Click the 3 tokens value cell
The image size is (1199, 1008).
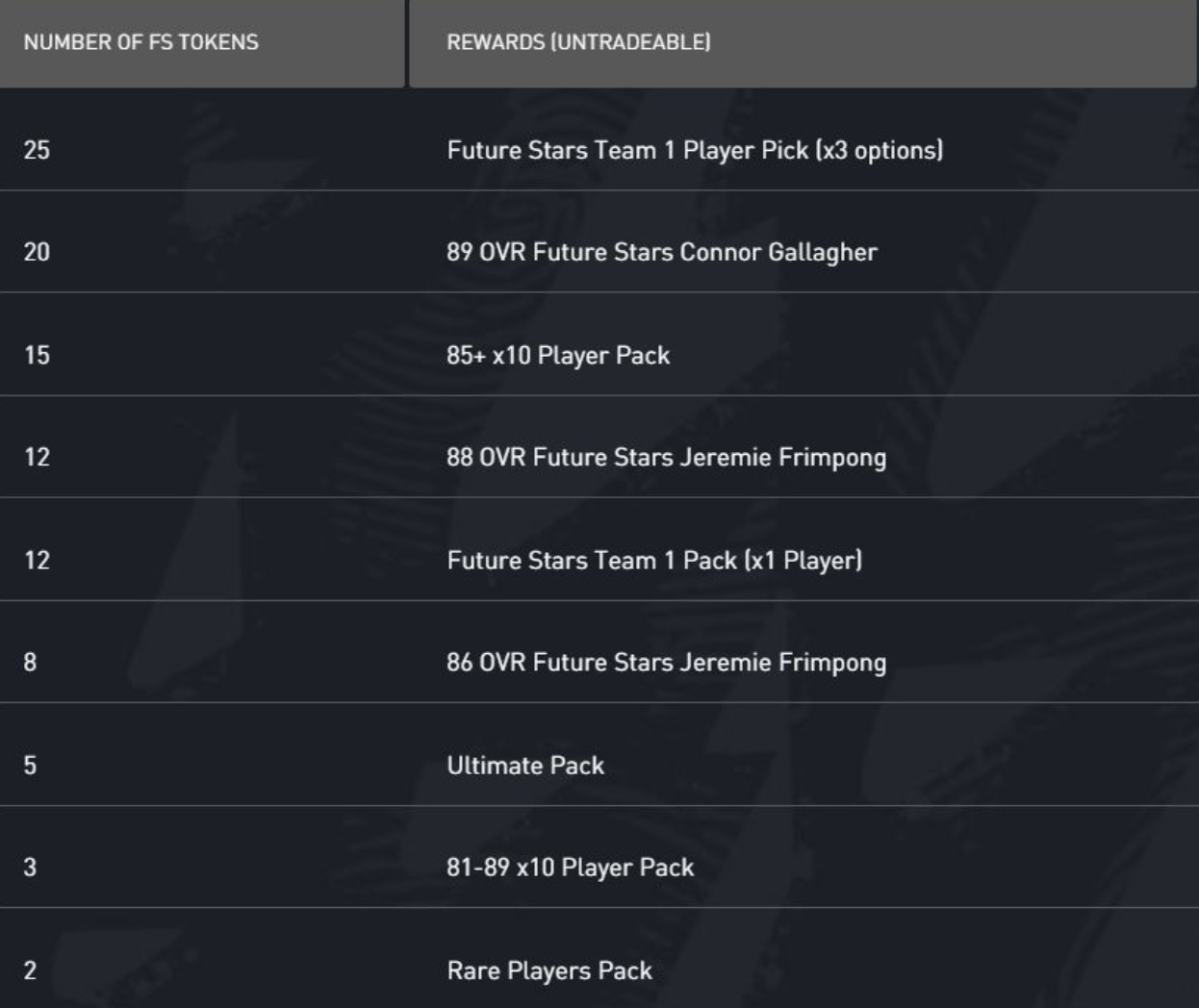[31, 868]
